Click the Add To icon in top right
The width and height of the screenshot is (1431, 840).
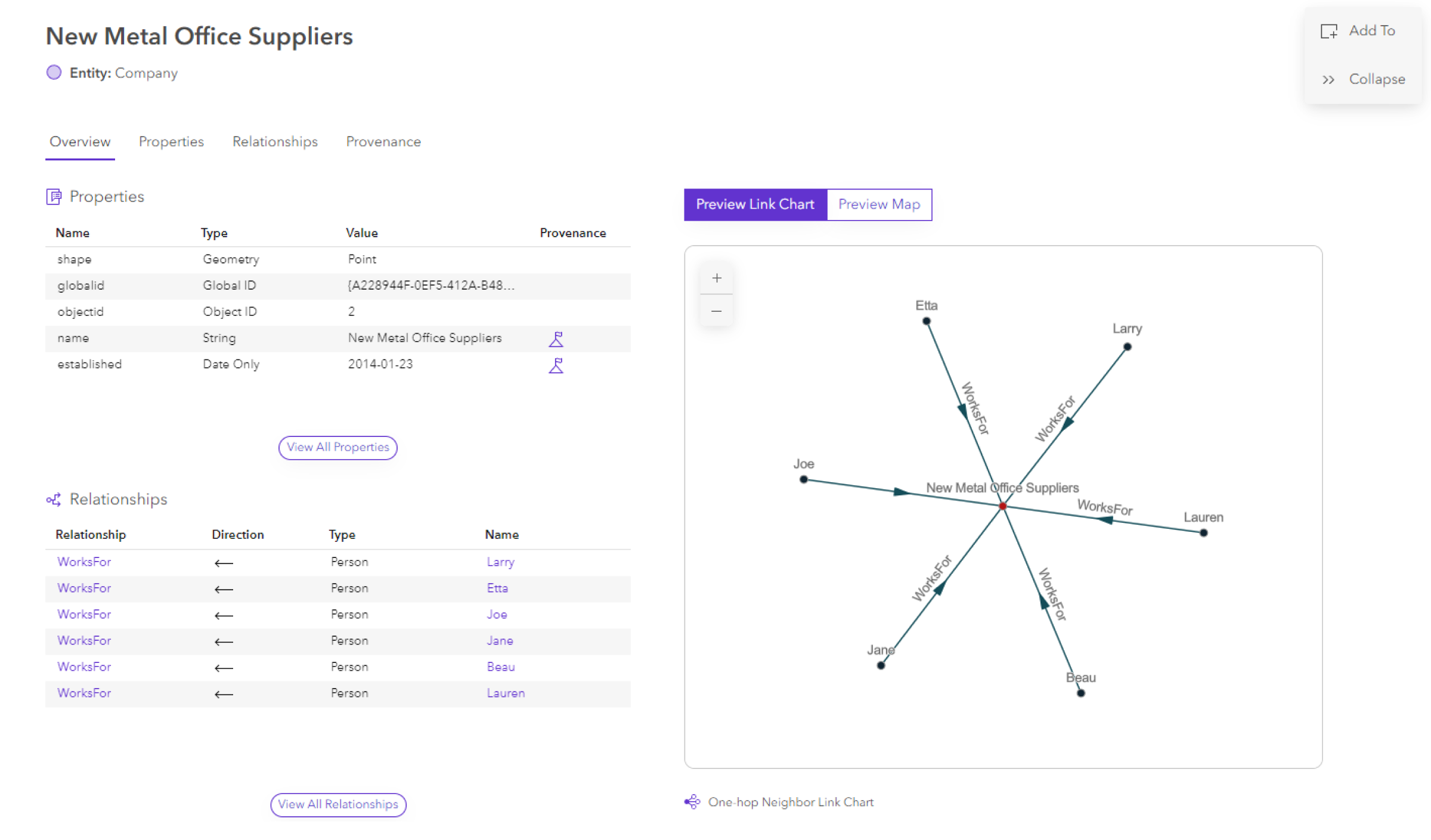click(1329, 30)
